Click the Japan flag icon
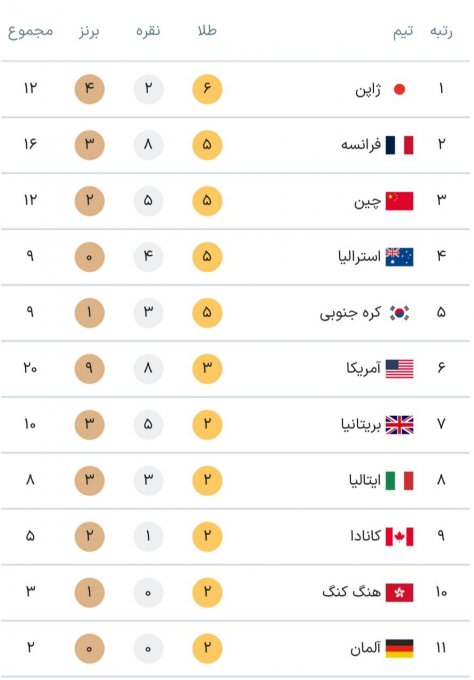Screen dimensions: 474x680 [399, 89]
